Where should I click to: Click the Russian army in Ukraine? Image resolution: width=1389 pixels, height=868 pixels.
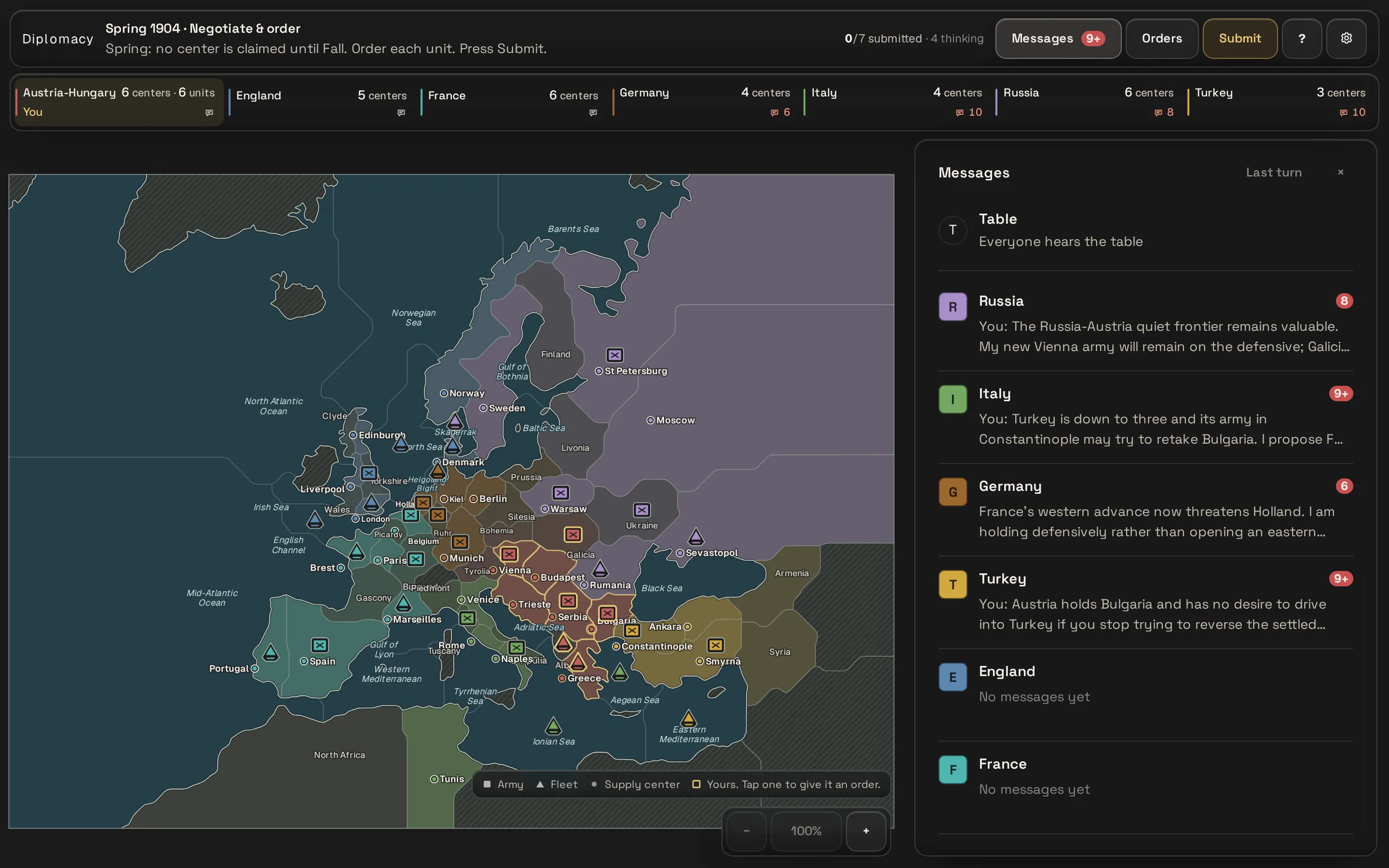642,510
